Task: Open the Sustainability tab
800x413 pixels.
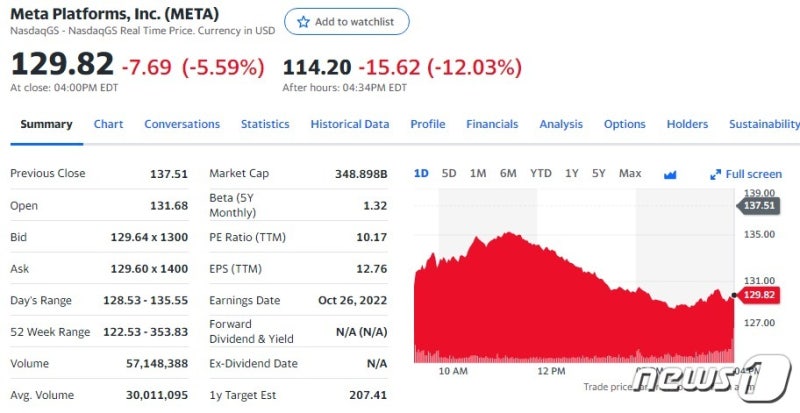Action: [x=764, y=124]
